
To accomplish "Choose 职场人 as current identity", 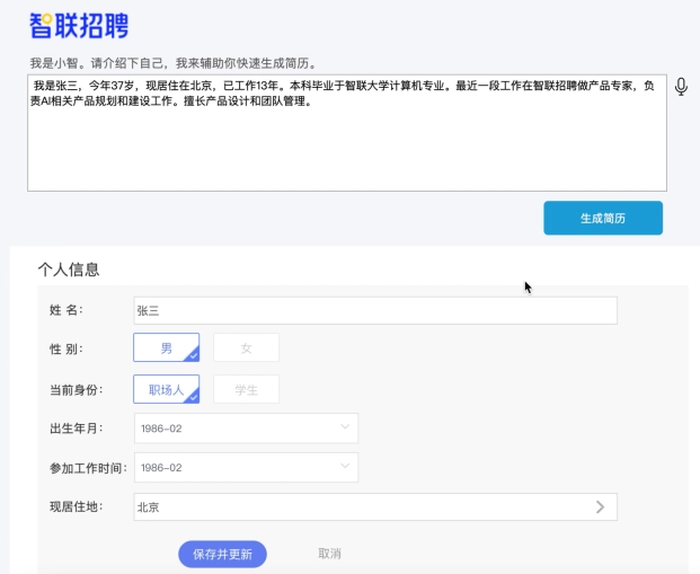I will tap(166, 389).
